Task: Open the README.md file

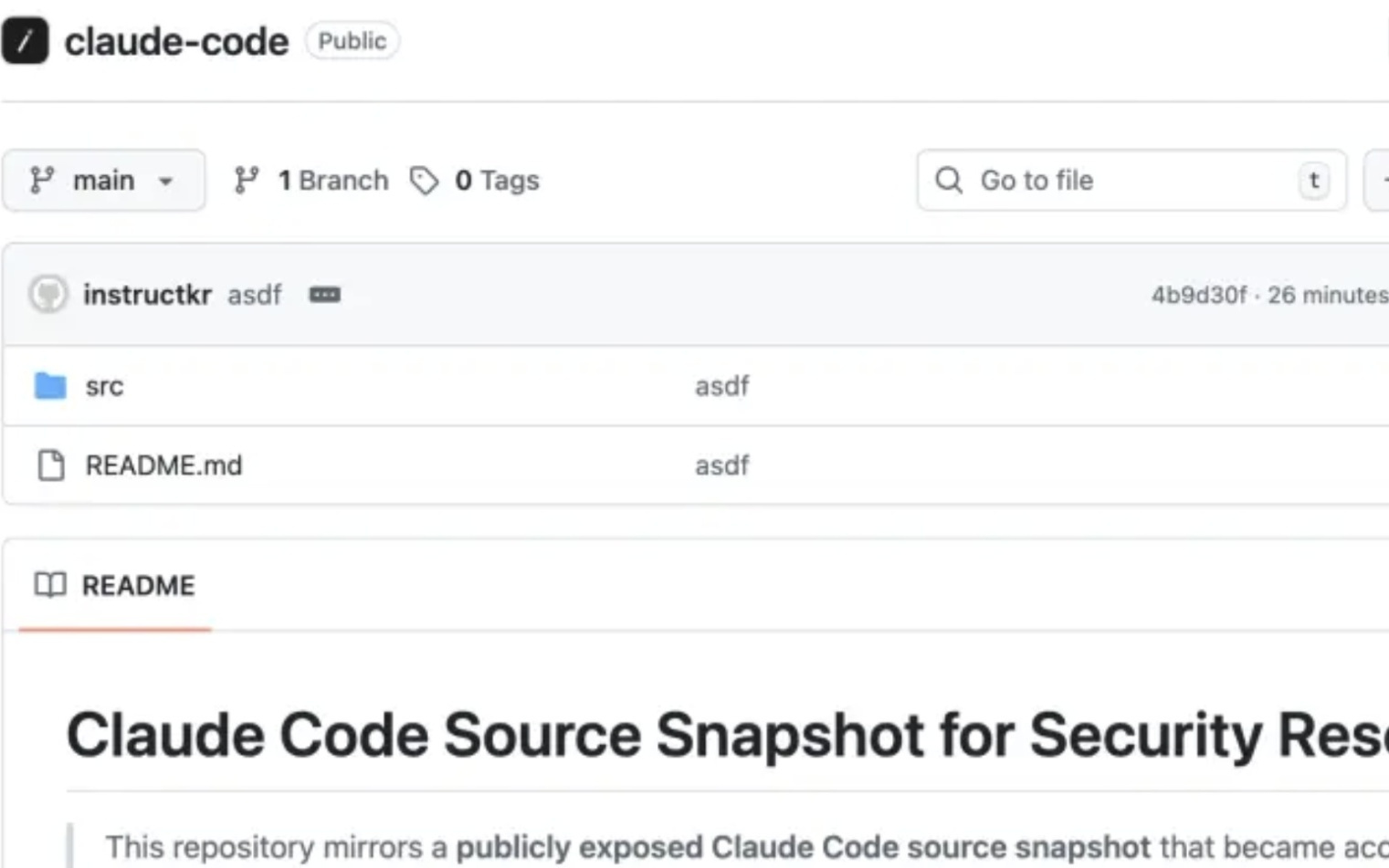Action: [163, 465]
